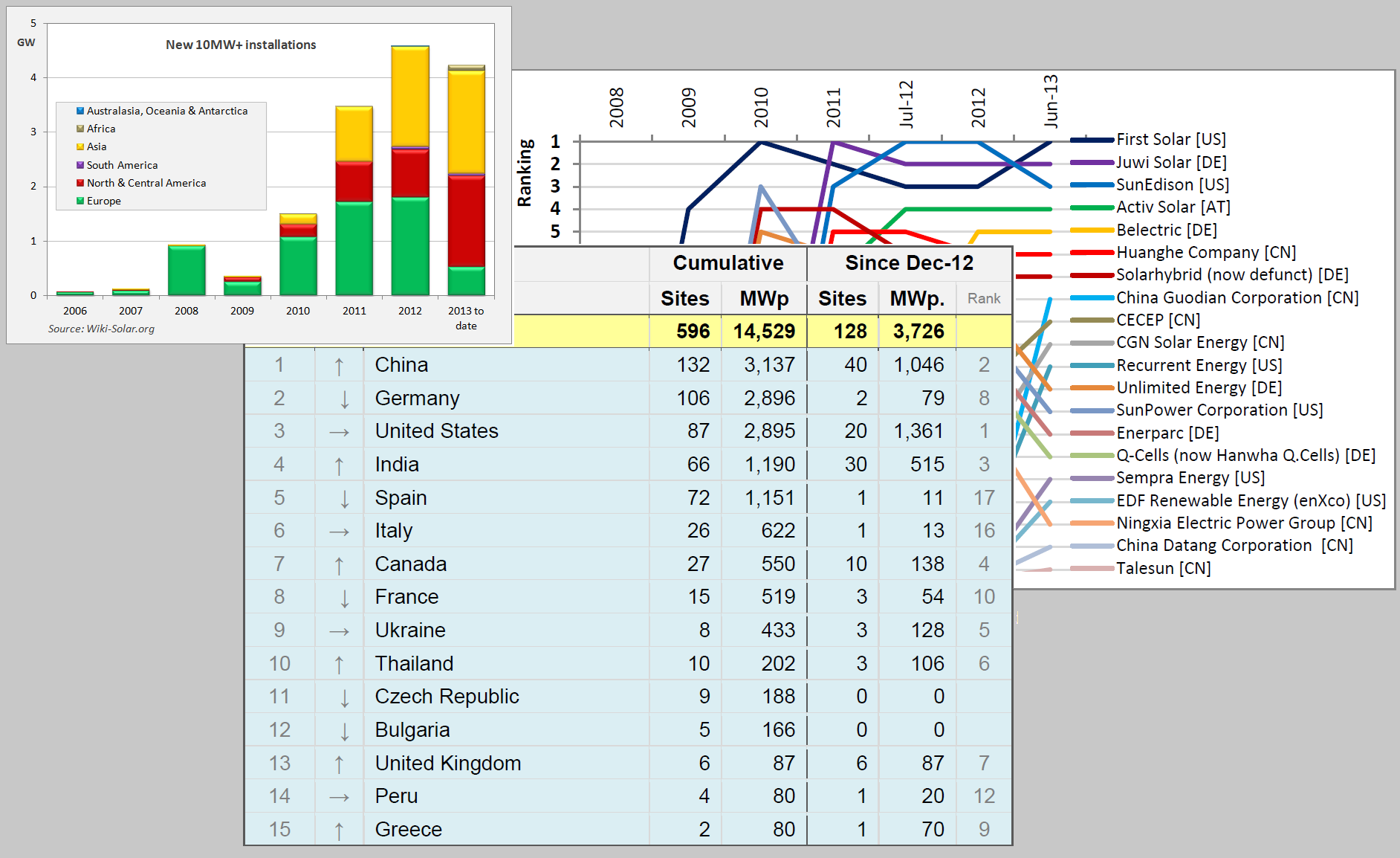Click the up arrow next to Canada
The width and height of the screenshot is (1400, 858).
point(339,564)
